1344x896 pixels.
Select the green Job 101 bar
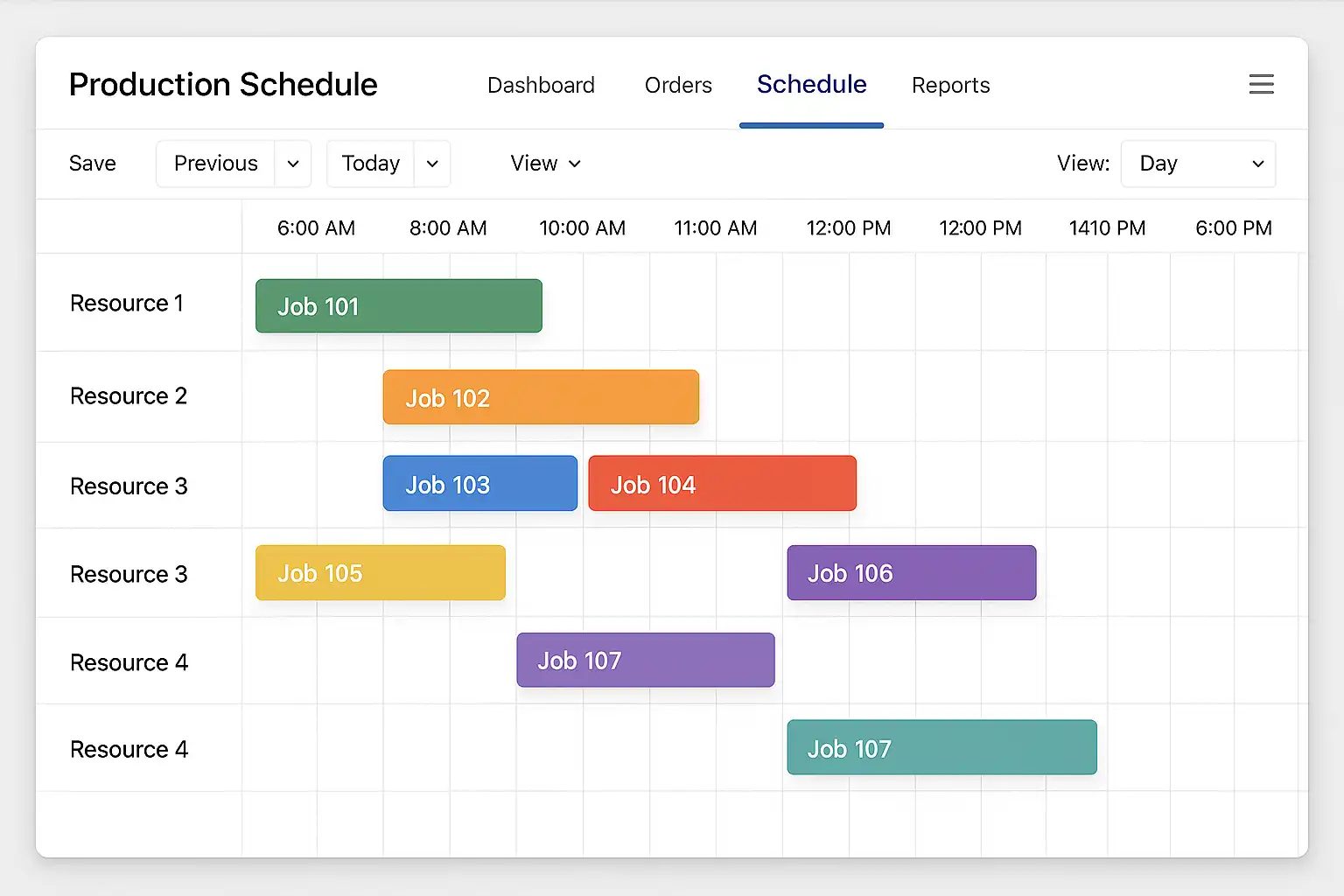click(398, 306)
